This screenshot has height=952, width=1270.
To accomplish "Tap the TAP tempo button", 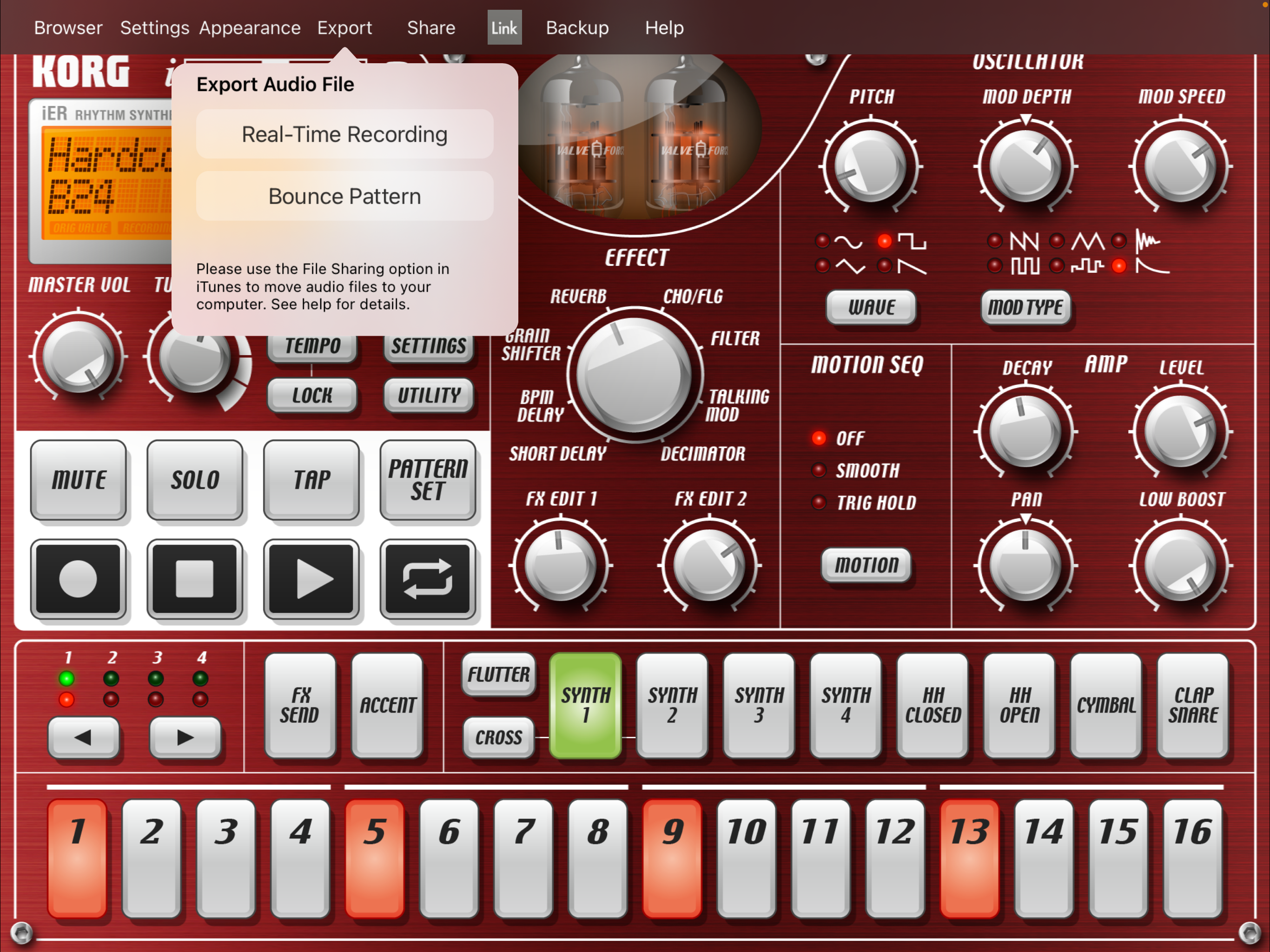I will pos(311,480).
